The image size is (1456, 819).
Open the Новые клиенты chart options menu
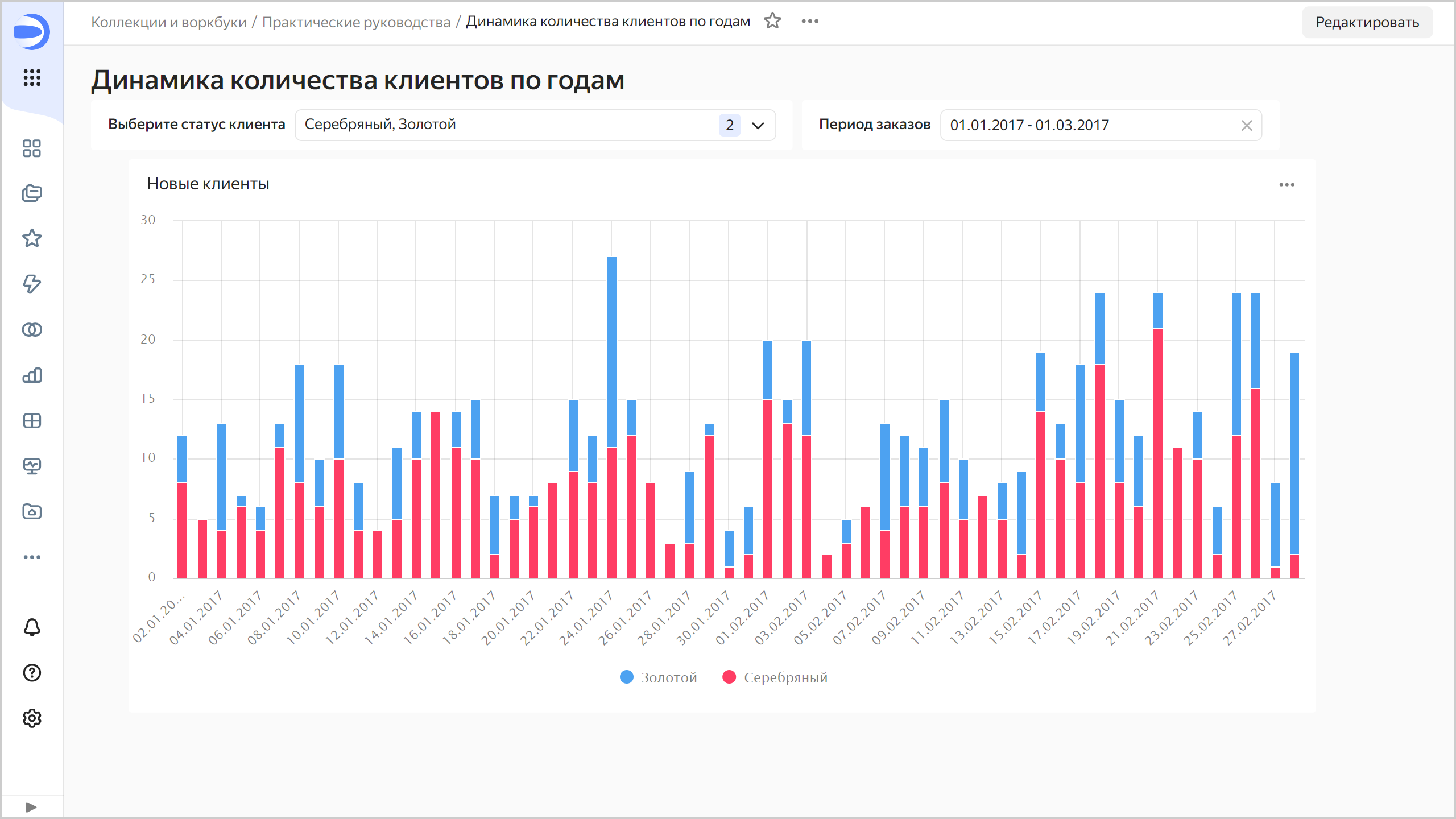pos(1287,185)
